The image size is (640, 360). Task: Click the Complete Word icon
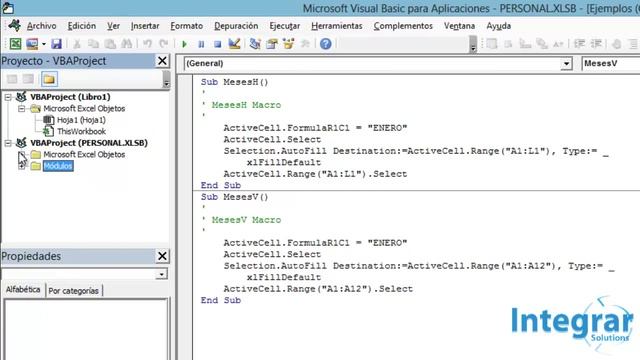coord(558,44)
